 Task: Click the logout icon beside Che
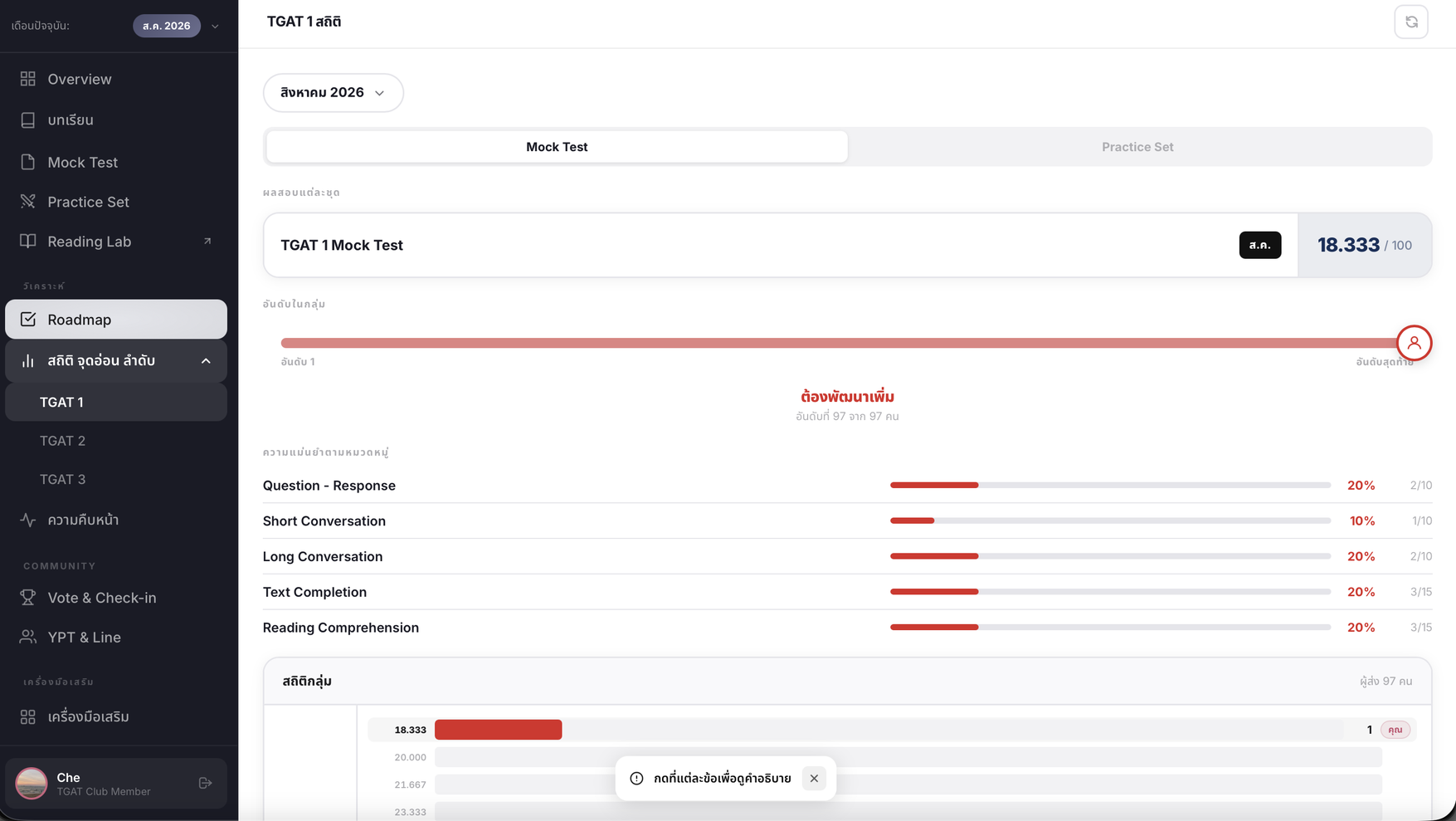[206, 783]
